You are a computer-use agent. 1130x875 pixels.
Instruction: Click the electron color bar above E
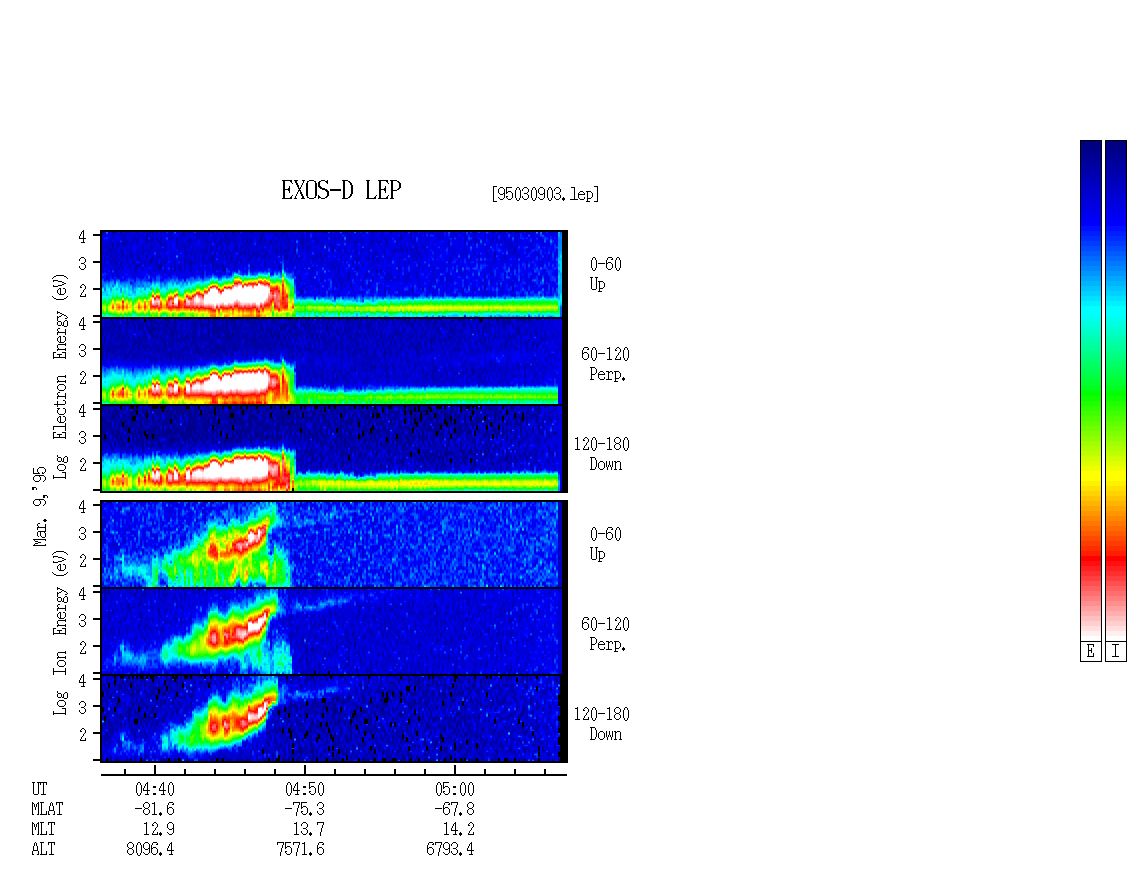pyautogui.click(x=1090, y=390)
